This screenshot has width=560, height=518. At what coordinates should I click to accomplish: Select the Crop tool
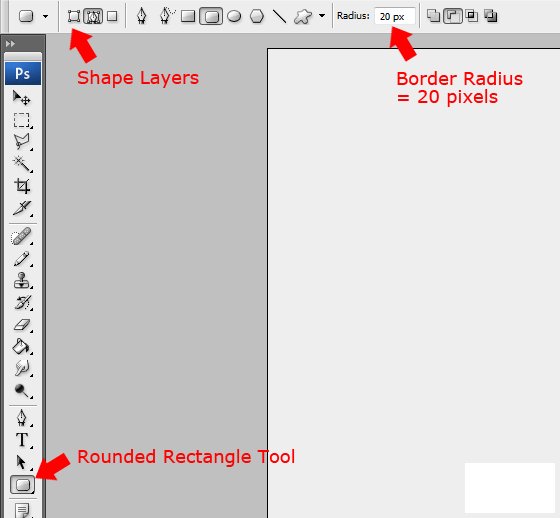tap(22, 186)
